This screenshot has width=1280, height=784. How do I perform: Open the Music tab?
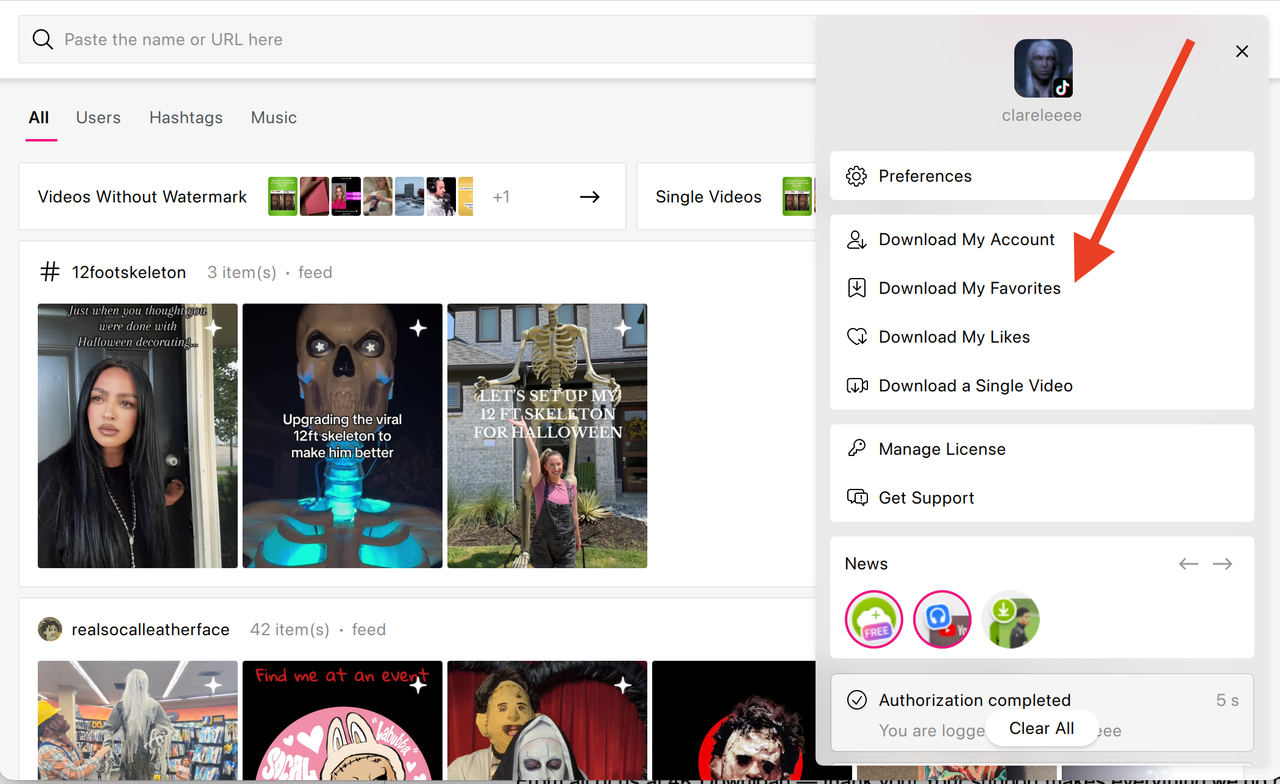pos(274,118)
